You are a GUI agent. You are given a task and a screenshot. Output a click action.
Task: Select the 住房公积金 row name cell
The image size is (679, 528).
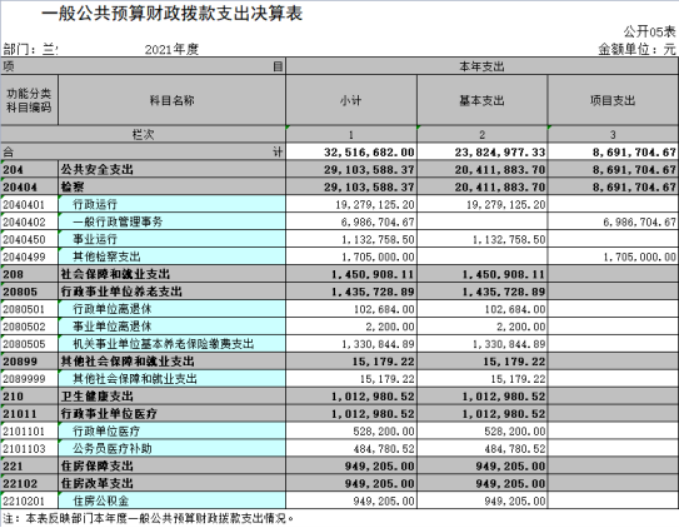[171, 500]
